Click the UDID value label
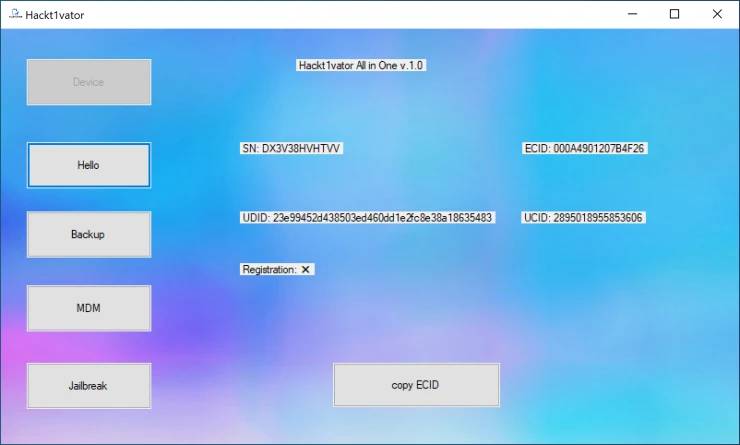 (367, 218)
